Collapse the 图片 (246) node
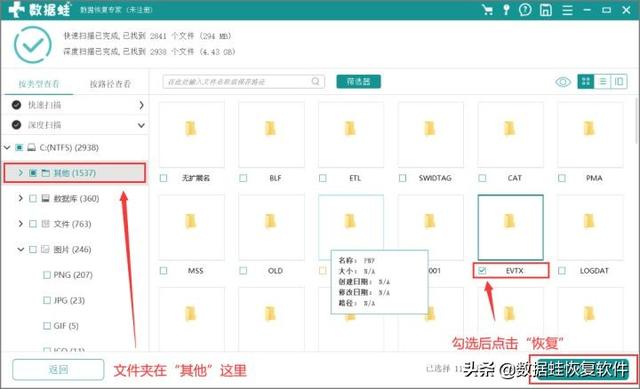 pyautogui.click(x=20, y=249)
